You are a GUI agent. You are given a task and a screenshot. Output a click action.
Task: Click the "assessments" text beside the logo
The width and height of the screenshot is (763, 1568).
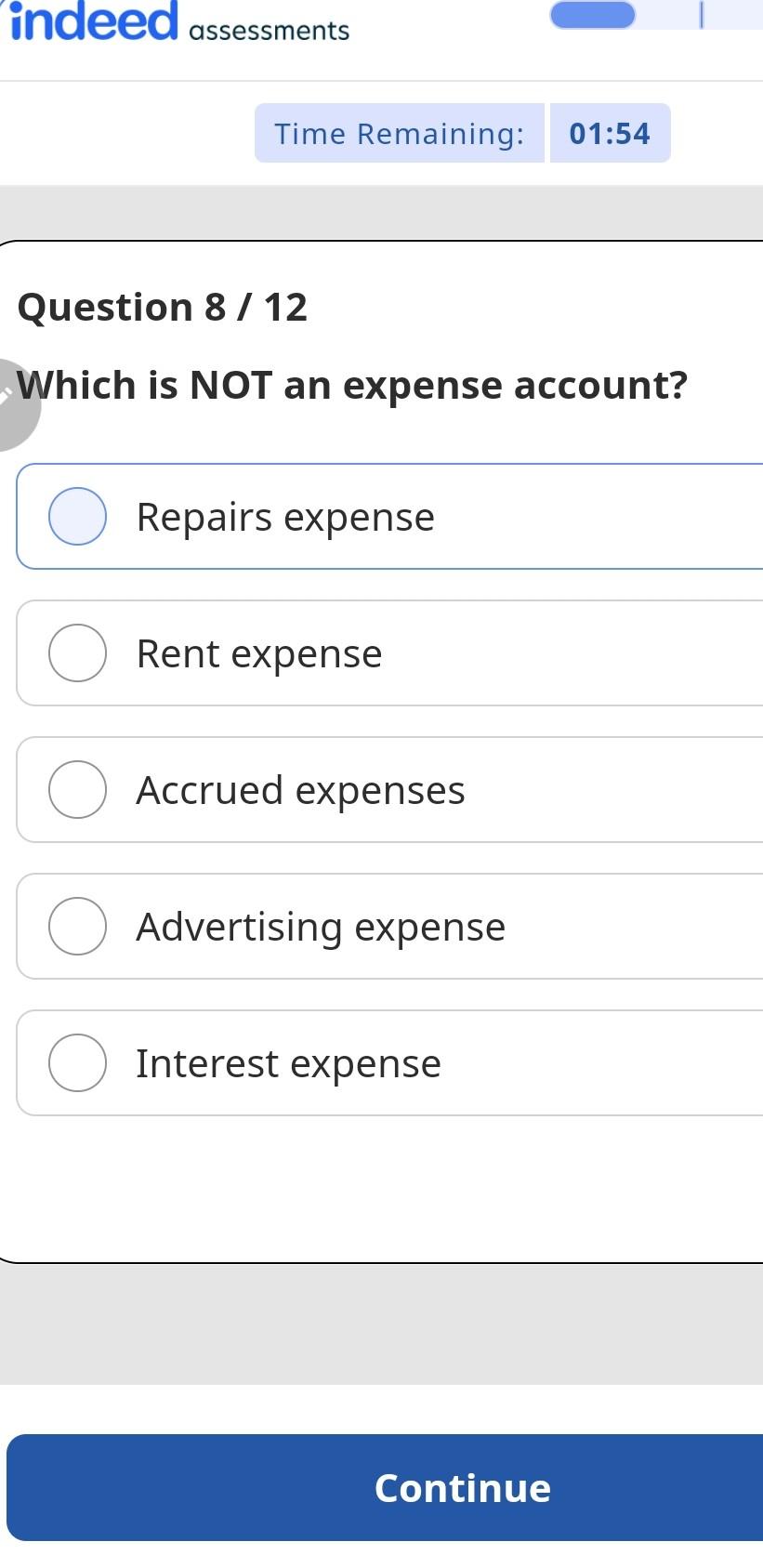tap(269, 31)
